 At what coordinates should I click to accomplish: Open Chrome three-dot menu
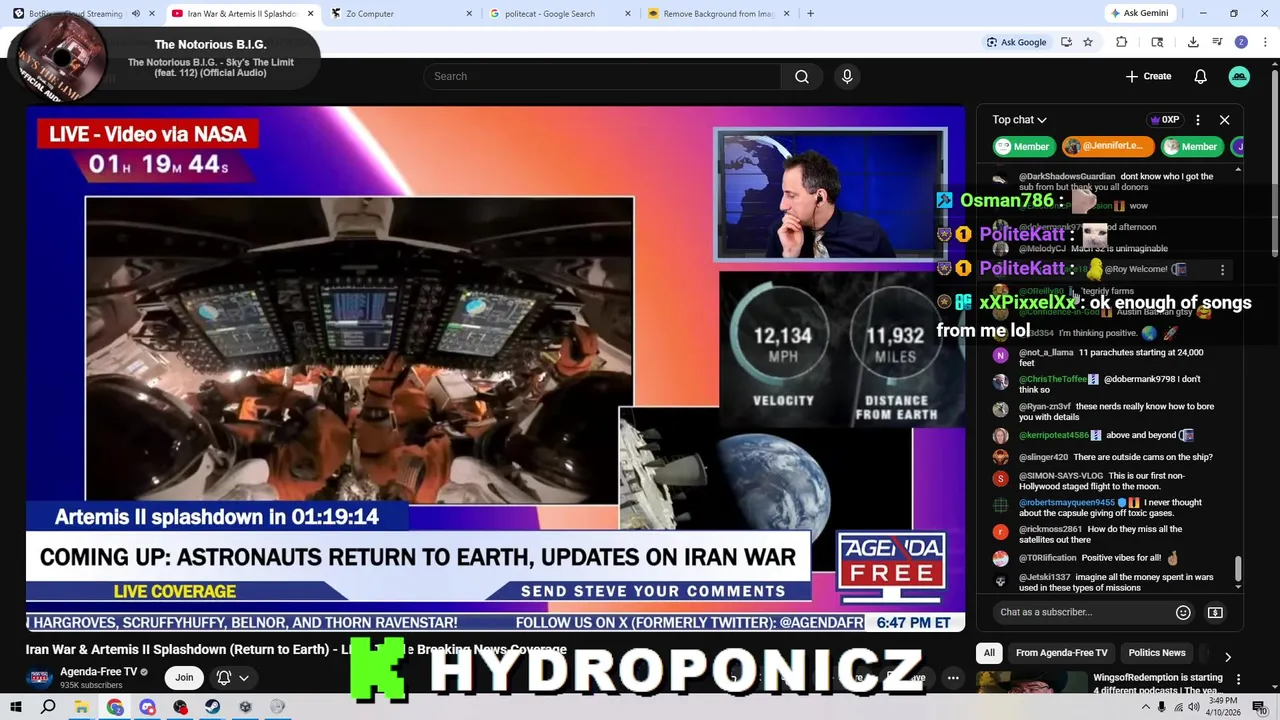[1265, 42]
